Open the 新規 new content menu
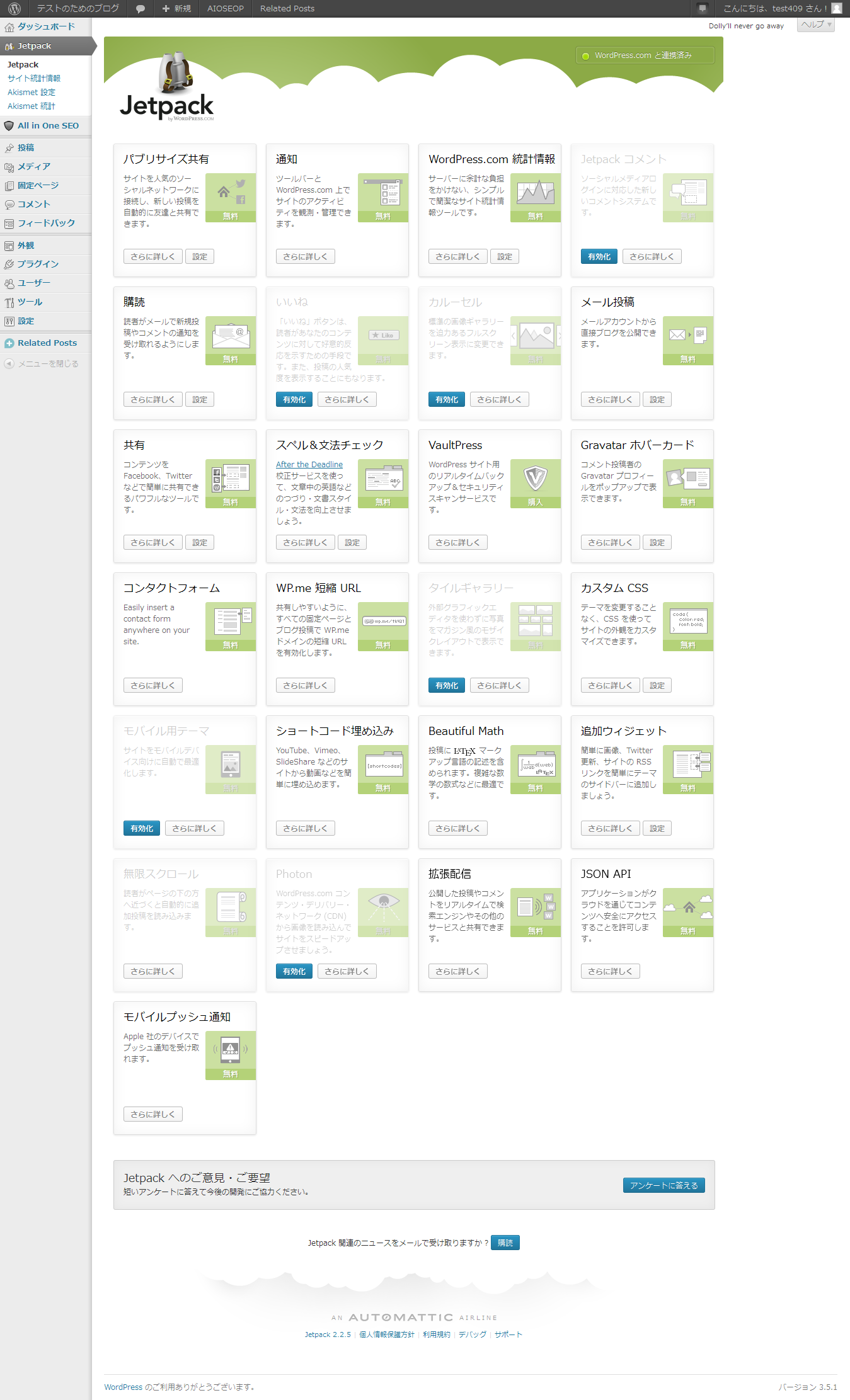This screenshot has height=1400, width=850. [176, 9]
